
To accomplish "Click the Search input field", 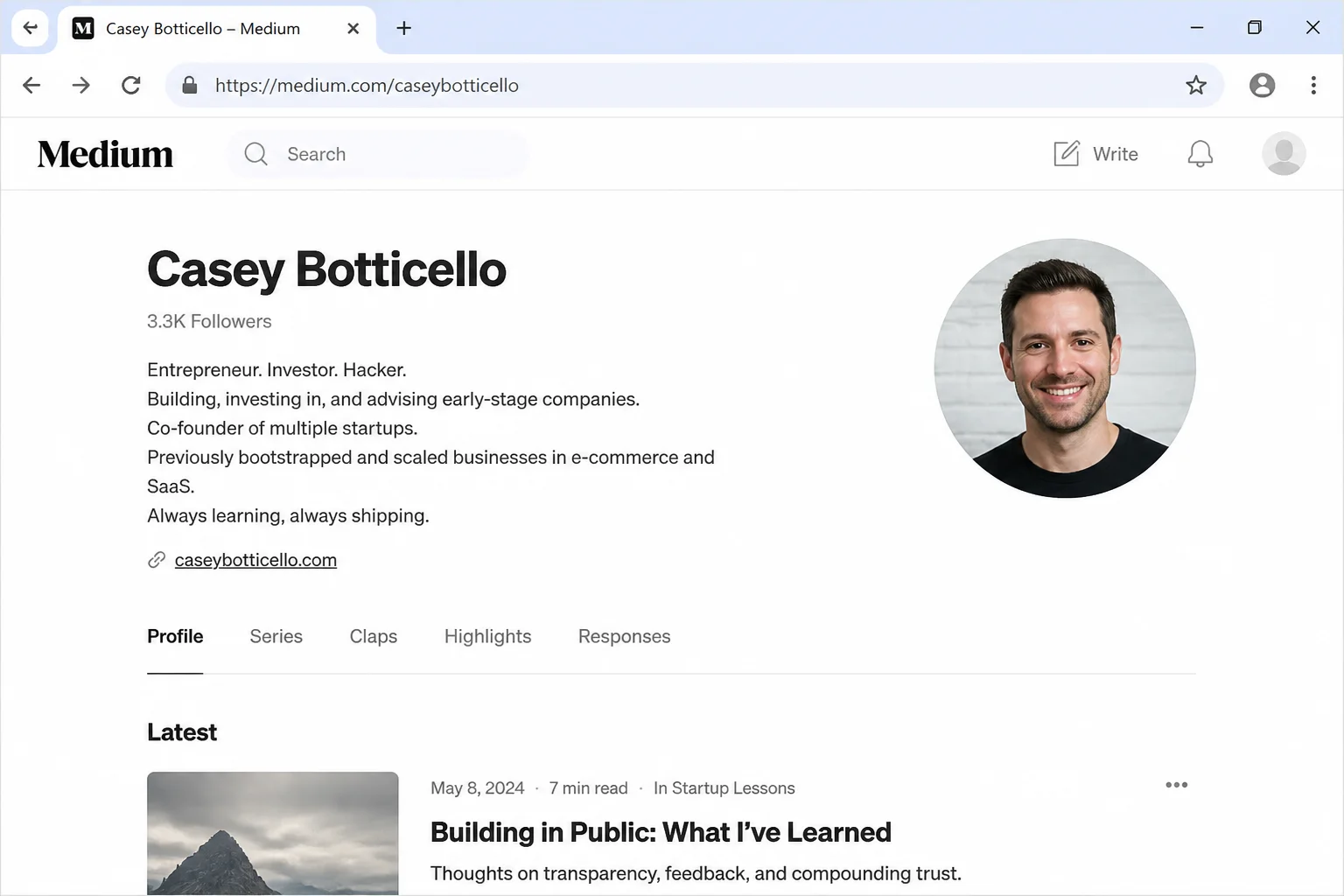I will pyautogui.click(x=378, y=154).
